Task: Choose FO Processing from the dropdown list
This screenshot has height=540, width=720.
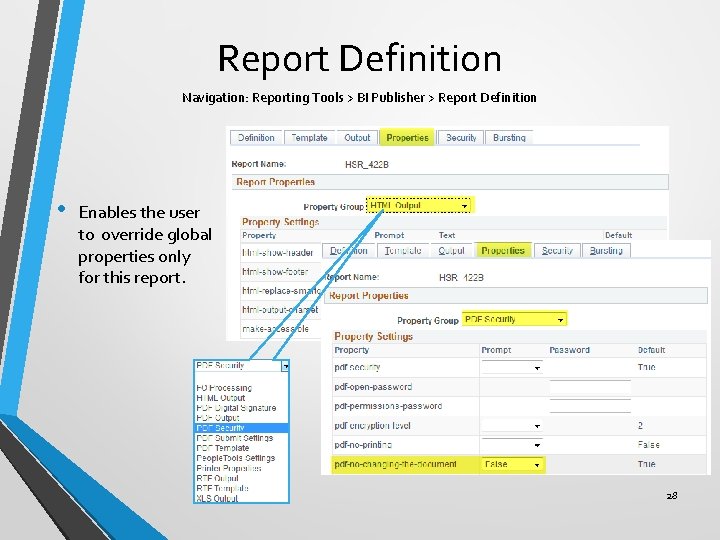Action: [224, 388]
